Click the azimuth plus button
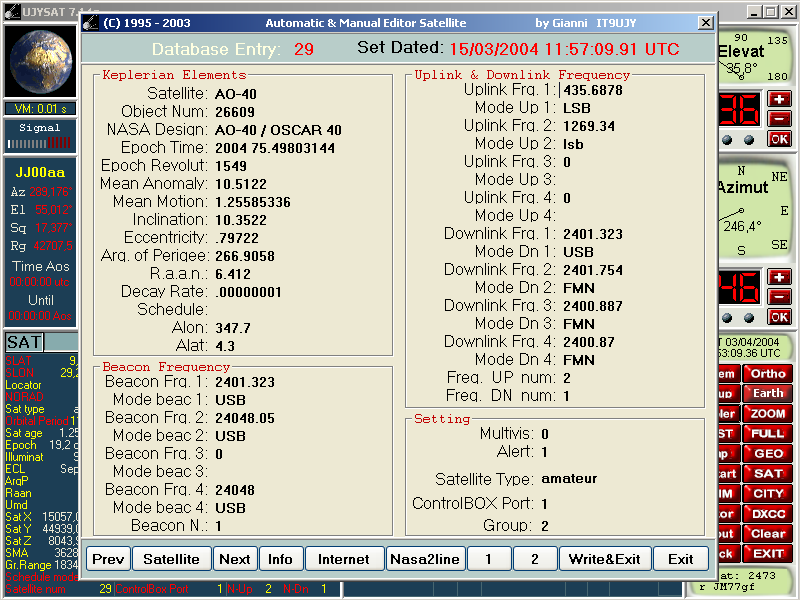This screenshot has height=600, width=800. [x=779, y=277]
